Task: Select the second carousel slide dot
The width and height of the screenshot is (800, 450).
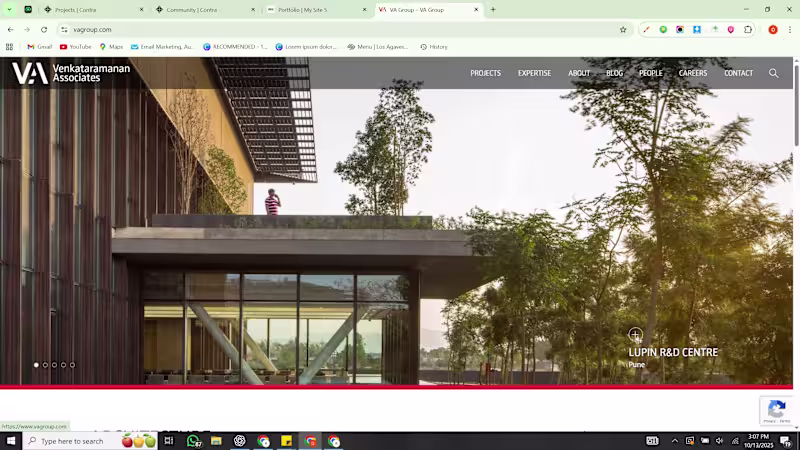Action: tap(45, 365)
